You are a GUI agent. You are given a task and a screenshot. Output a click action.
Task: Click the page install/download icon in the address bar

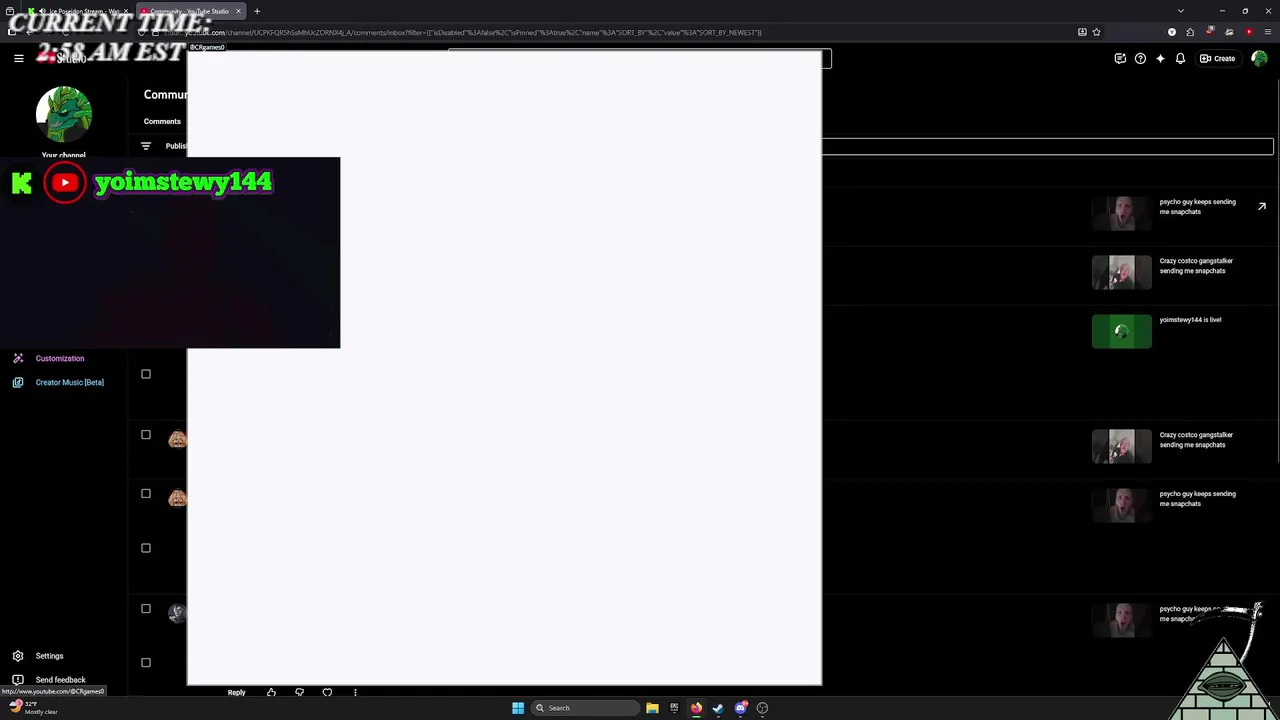click(1082, 32)
